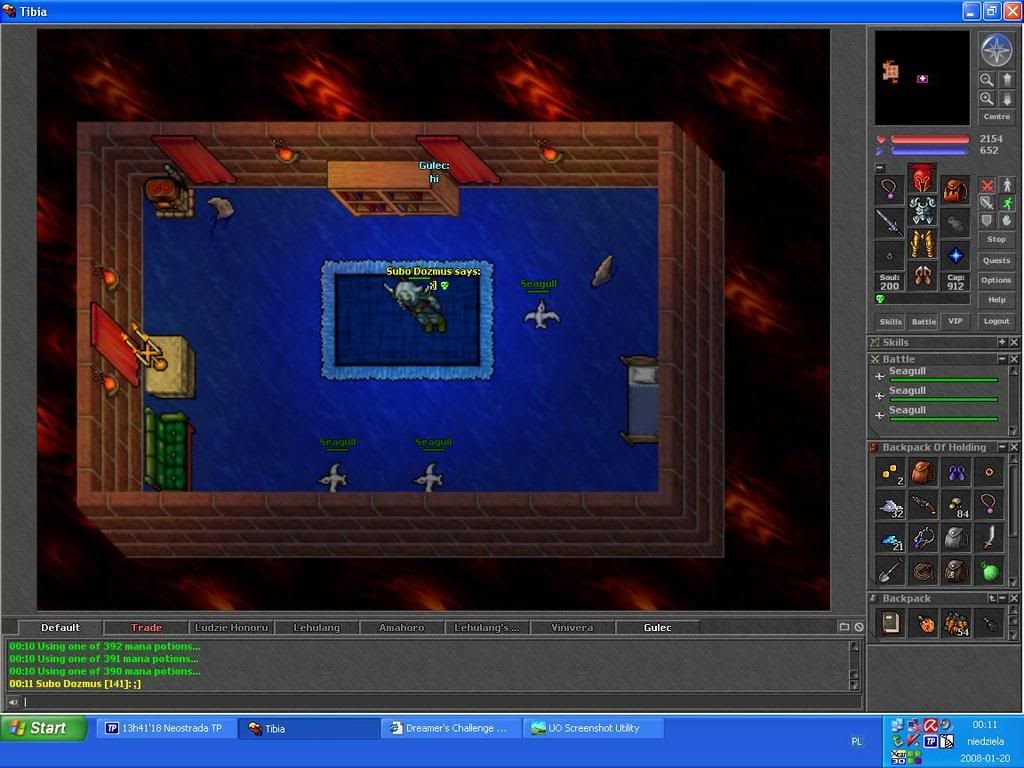Toggle the fist icon in the combat controls
The image size is (1024, 768).
pyautogui.click(x=1007, y=221)
